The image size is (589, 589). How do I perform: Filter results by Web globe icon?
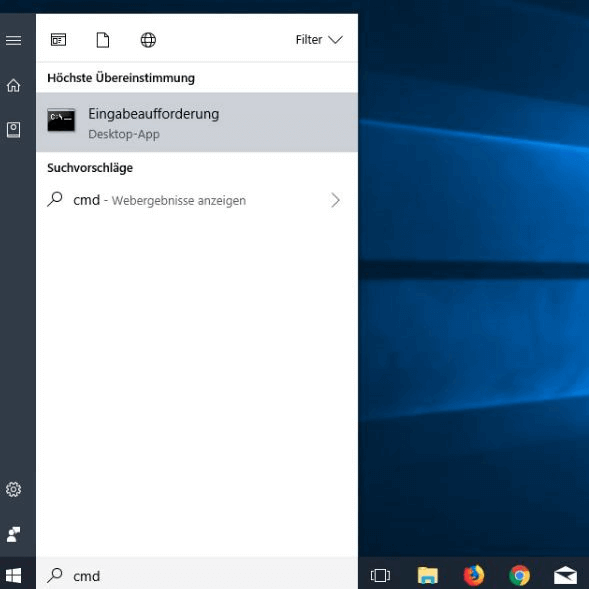[x=148, y=40]
